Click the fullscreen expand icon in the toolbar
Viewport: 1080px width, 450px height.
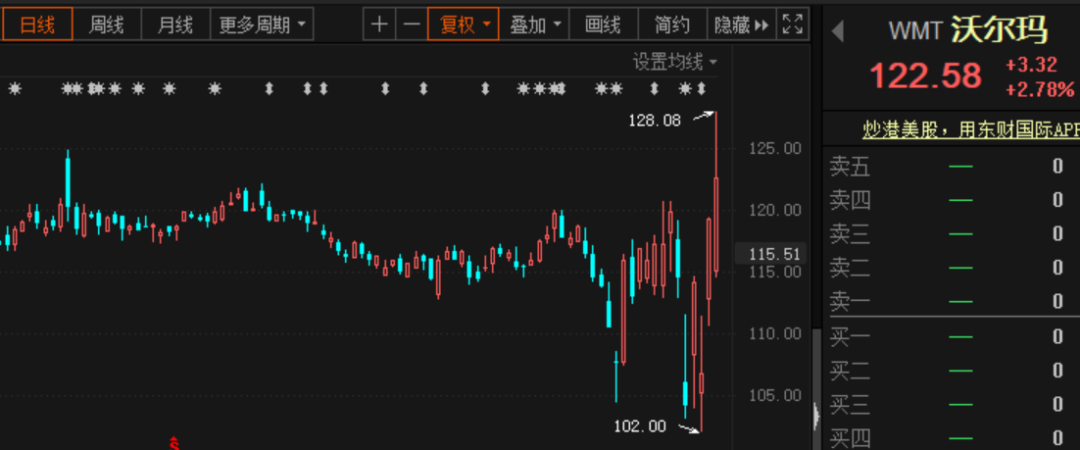pyautogui.click(x=792, y=25)
